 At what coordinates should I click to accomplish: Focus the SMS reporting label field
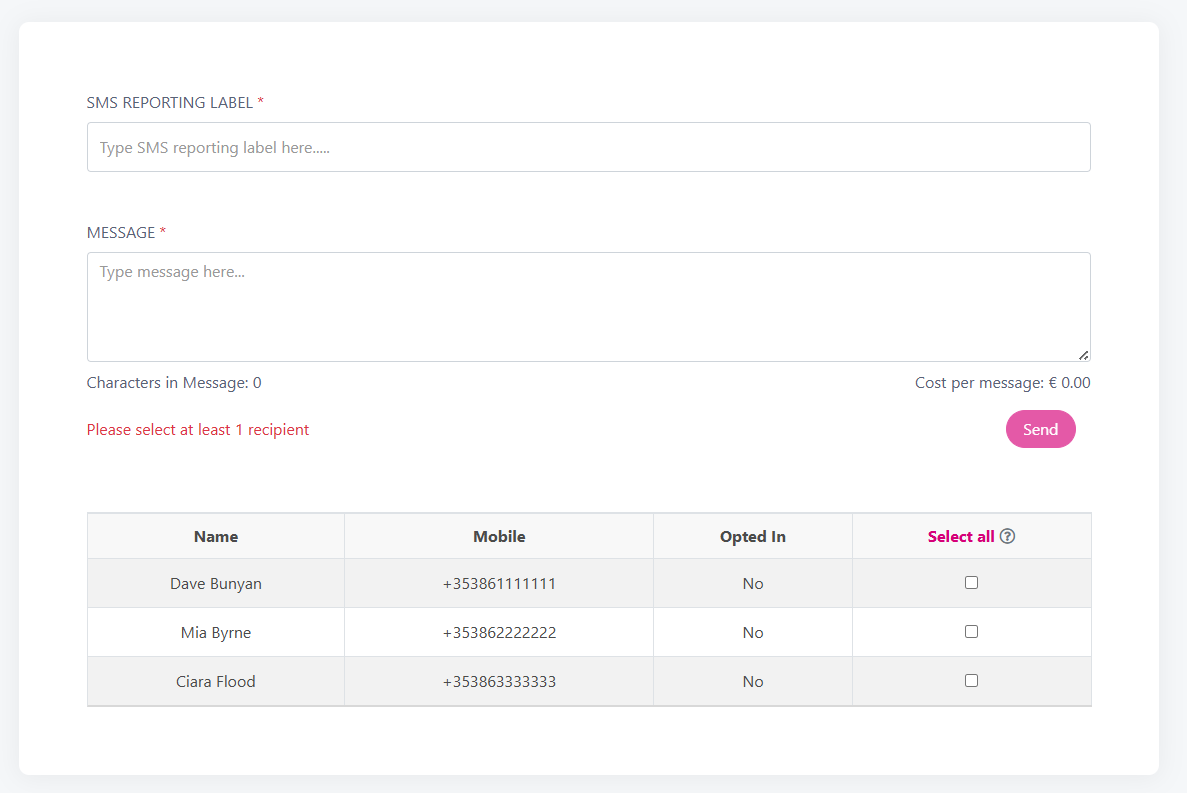[588, 147]
